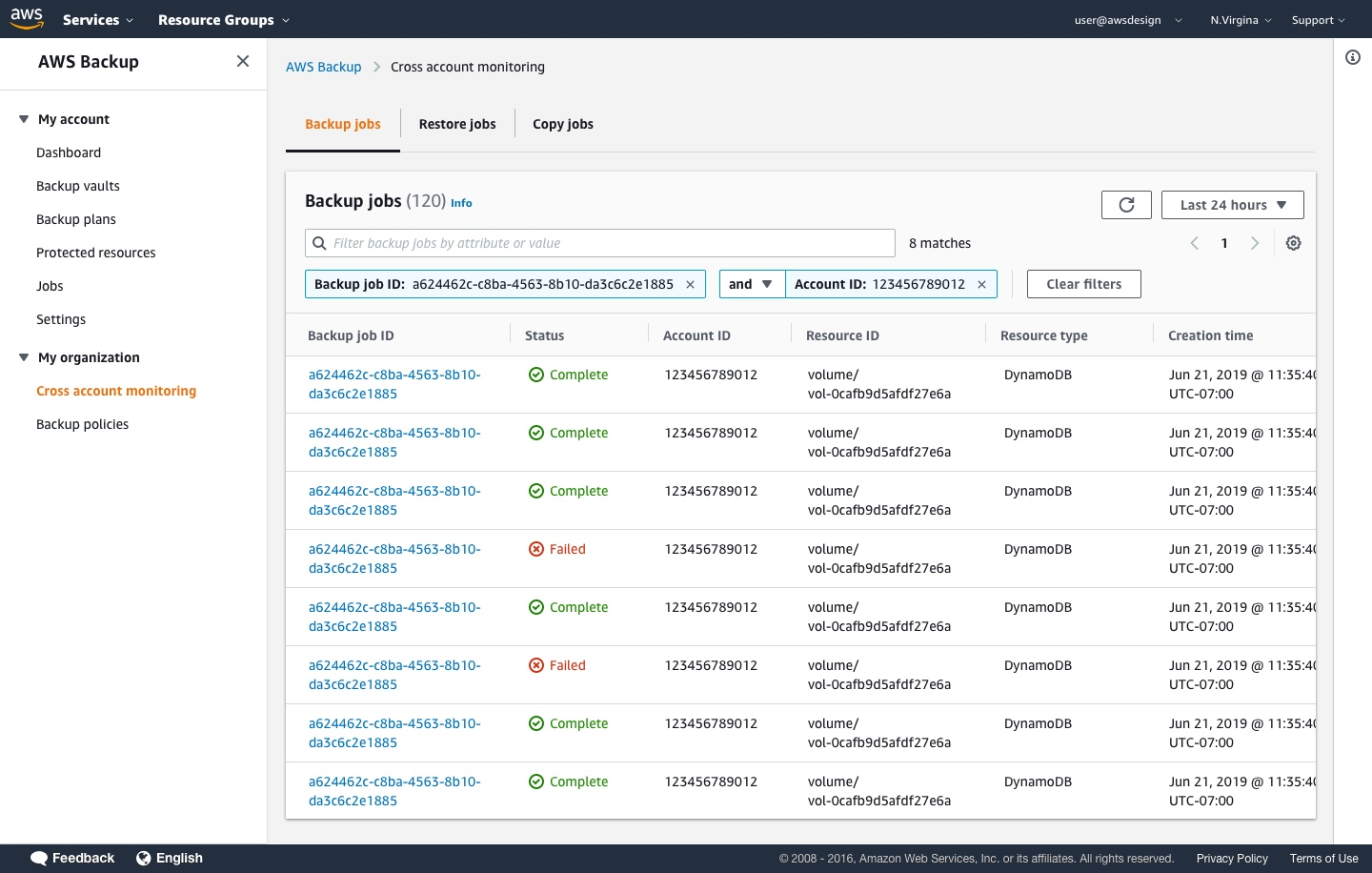1372x873 pixels.
Task: Click the filter backup jobs input field
Action: pyautogui.click(x=599, y=243)
